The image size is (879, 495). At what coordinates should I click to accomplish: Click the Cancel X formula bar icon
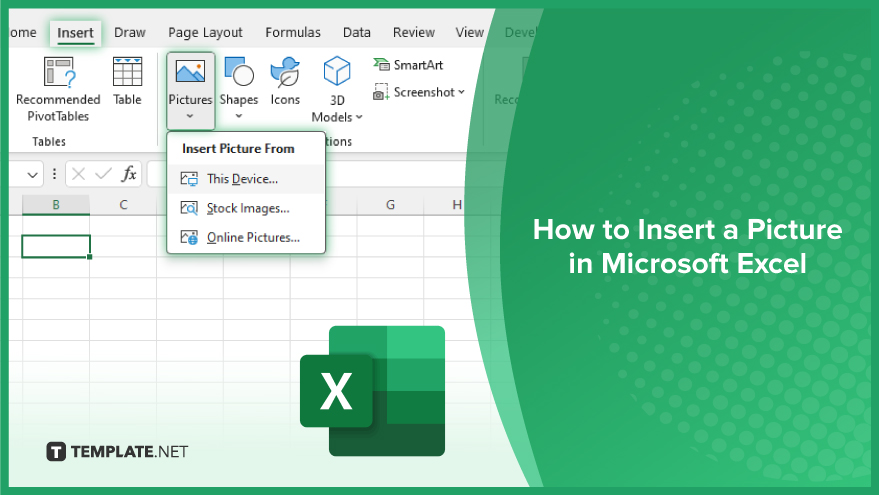[x=78, y=174]
